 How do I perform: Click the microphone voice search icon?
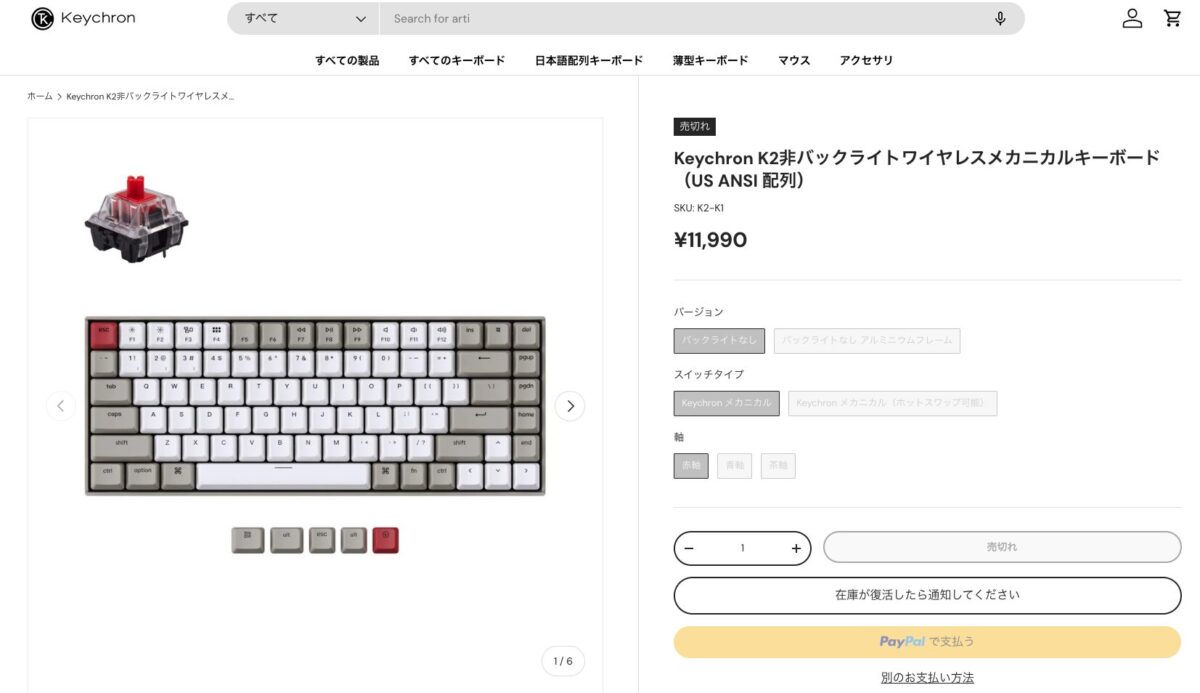pyautogui.click(x=1000, y=19)
